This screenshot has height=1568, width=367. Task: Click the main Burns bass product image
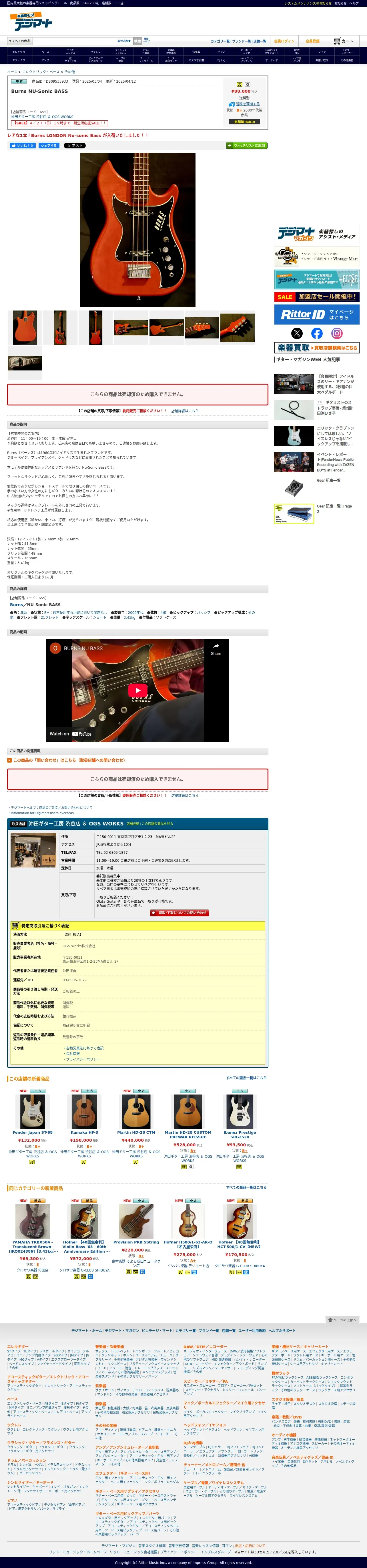coord(137,230)
